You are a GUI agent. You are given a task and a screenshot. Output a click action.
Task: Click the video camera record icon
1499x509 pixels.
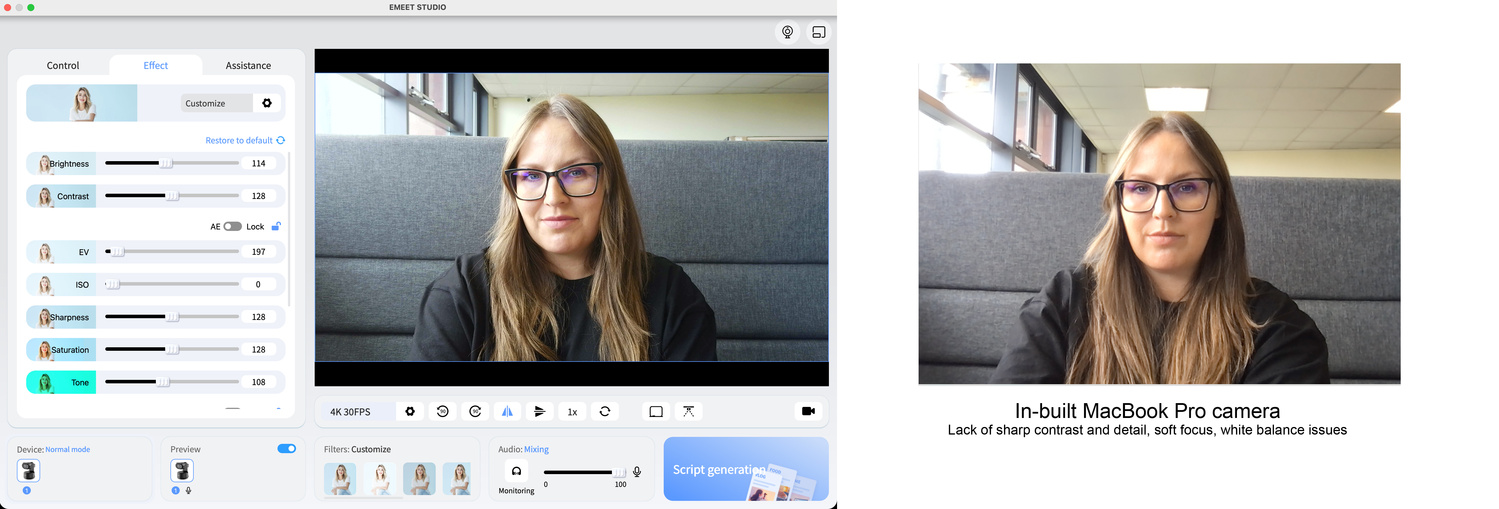(808, 411)
